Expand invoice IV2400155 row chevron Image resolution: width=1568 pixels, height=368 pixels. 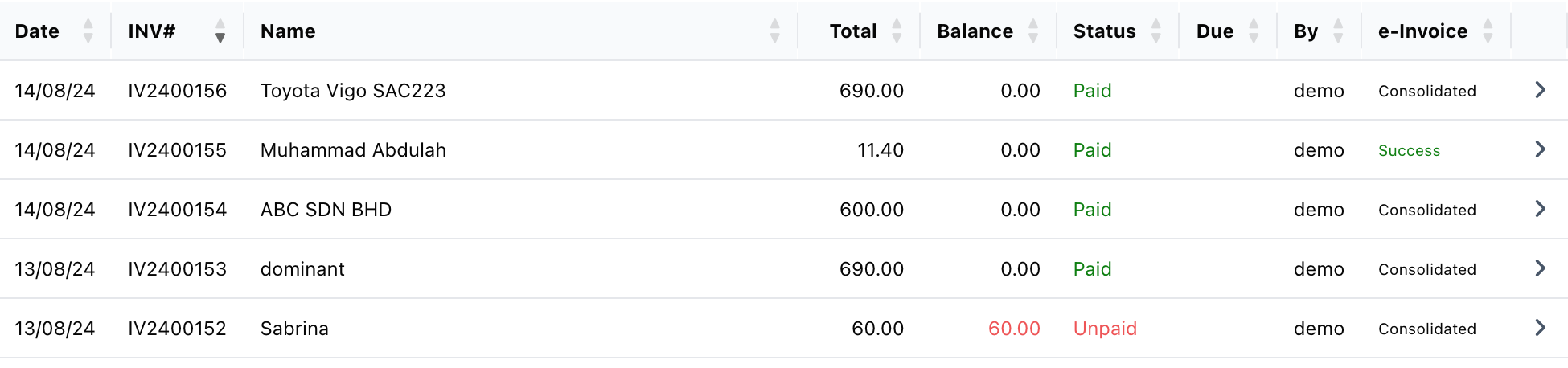(1541, 149)
